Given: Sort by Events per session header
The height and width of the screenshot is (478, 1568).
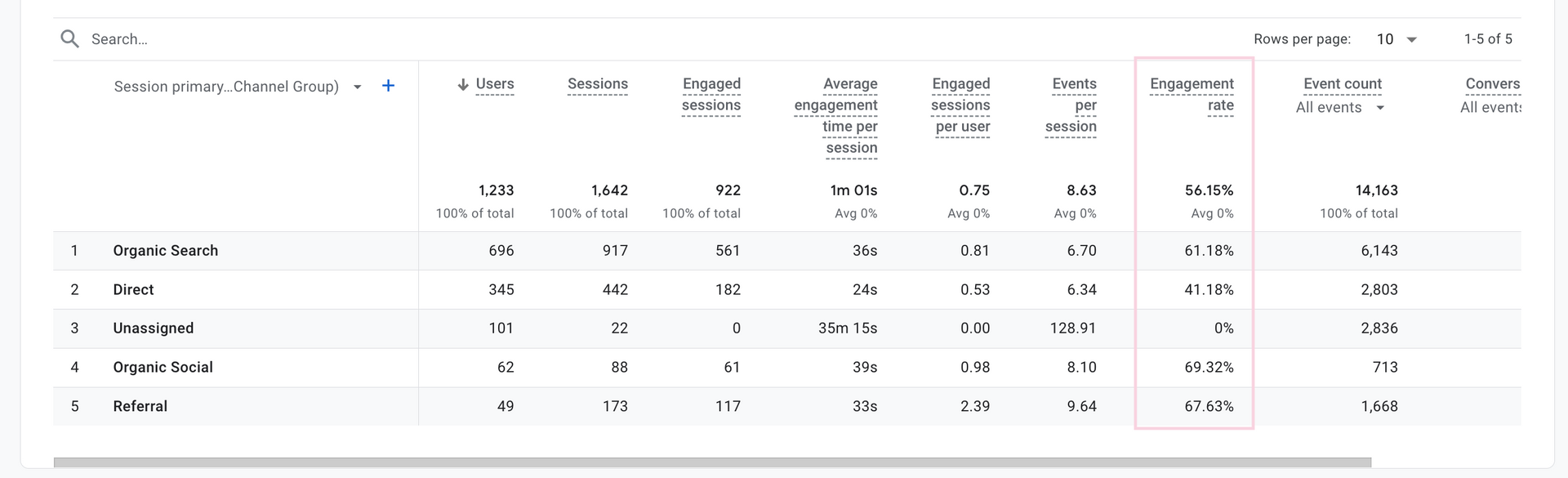Looking at the screenshot, I should 1071,105.
